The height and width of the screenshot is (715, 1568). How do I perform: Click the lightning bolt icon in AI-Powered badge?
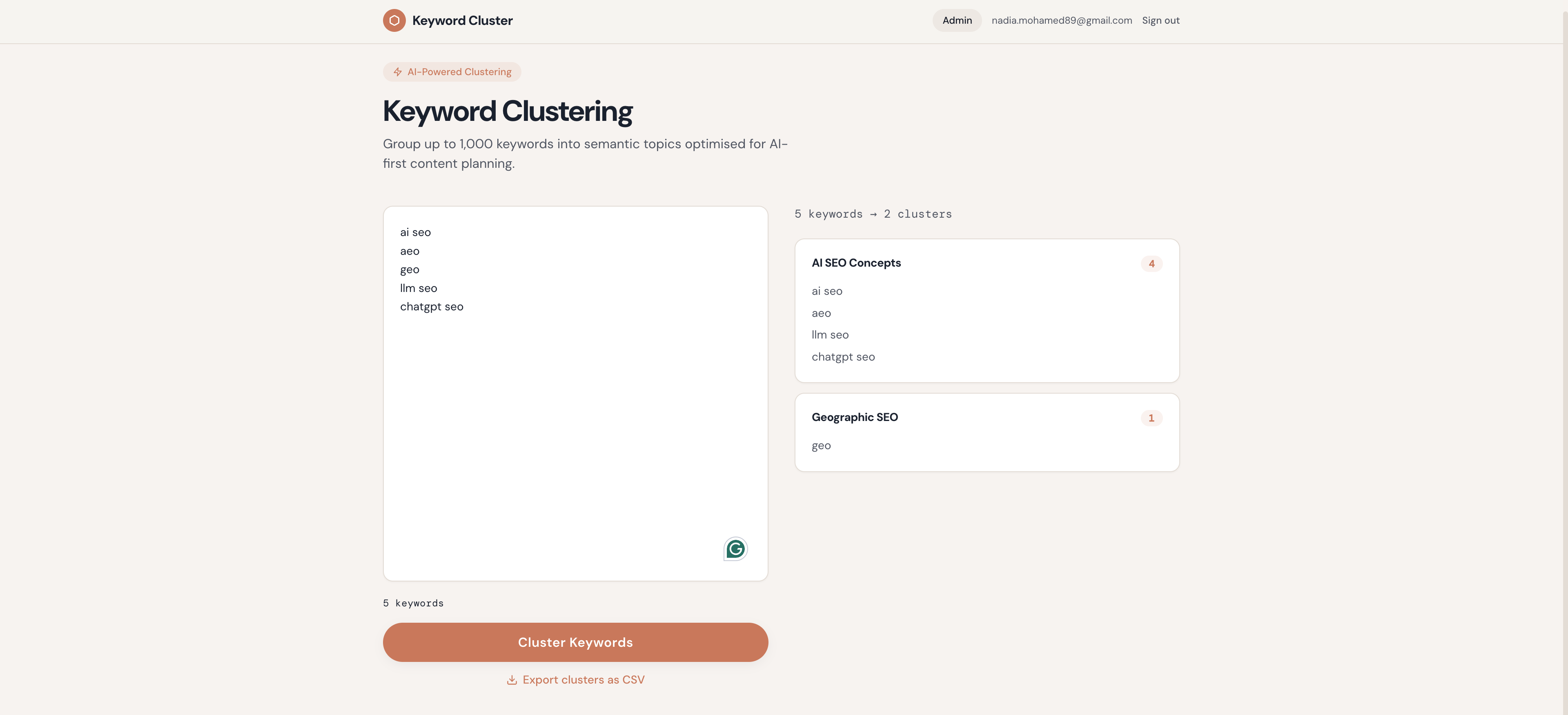pos(397,72)
